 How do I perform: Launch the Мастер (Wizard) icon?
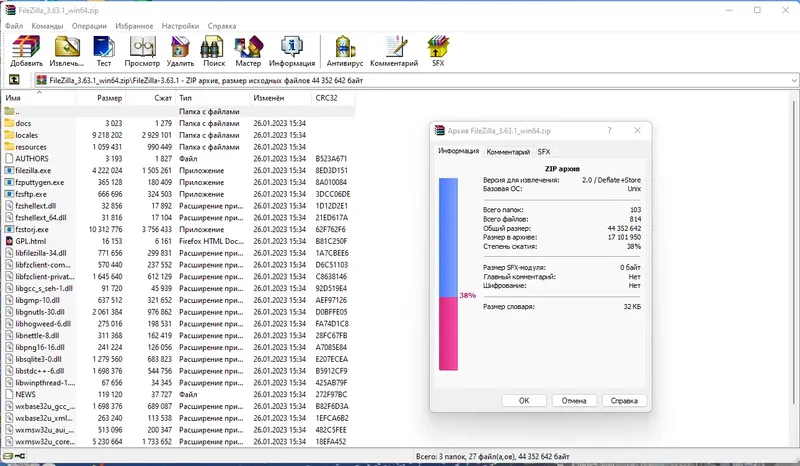pyautogui.click(x=248, y=51)
